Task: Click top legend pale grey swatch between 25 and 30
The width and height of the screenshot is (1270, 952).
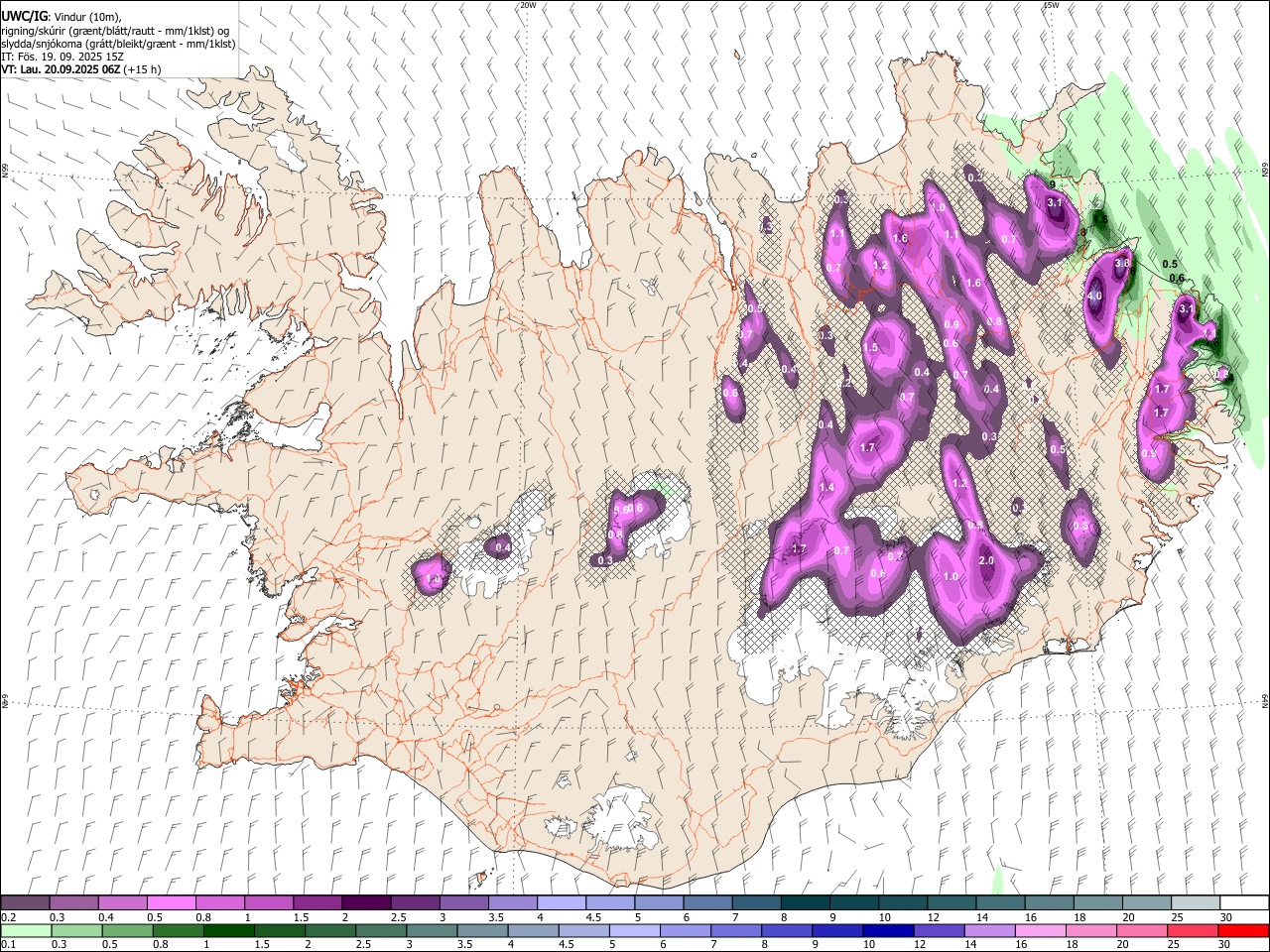Action: pyautogui.click(x=1195, y=902)
